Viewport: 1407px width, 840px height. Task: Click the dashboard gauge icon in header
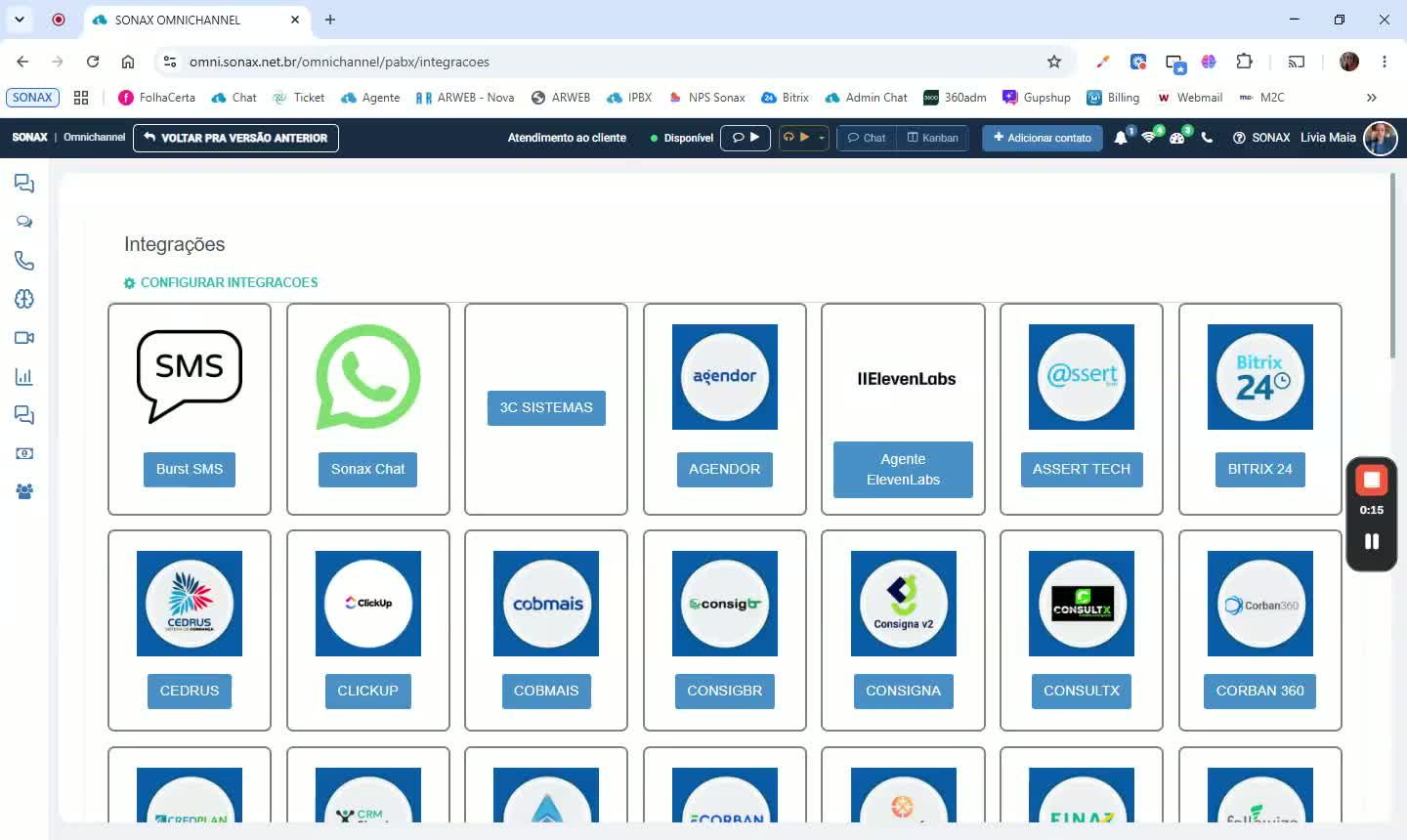[1177, 138]
